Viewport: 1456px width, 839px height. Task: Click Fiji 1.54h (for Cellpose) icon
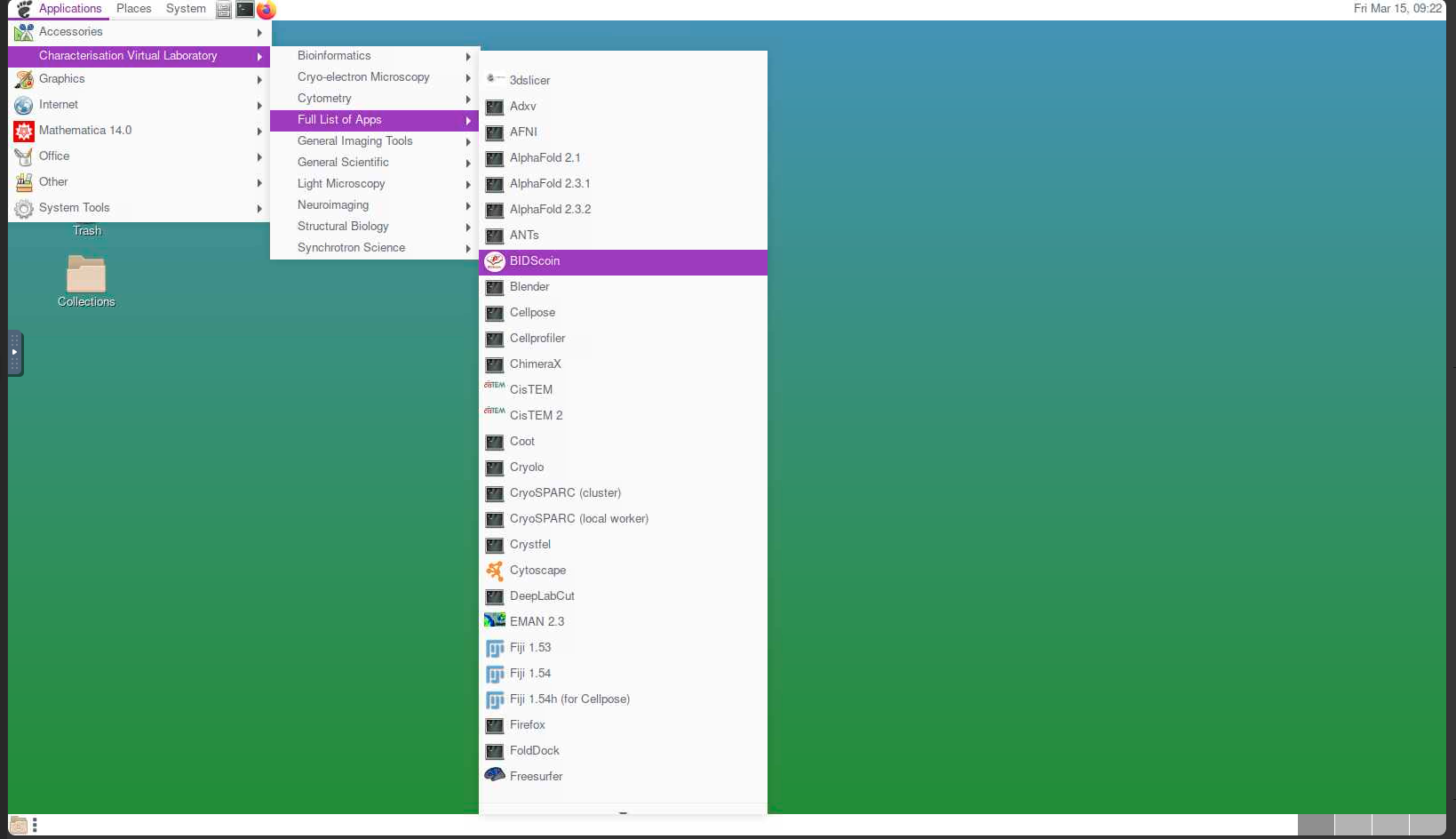coord(495,699)
